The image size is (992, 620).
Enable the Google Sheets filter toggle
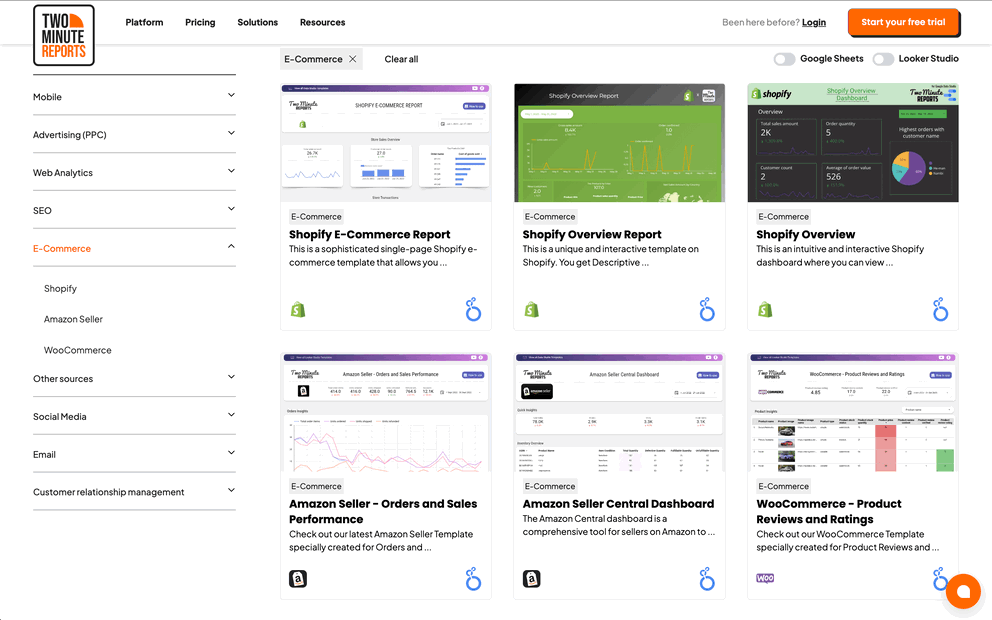[x=785, y=59]
